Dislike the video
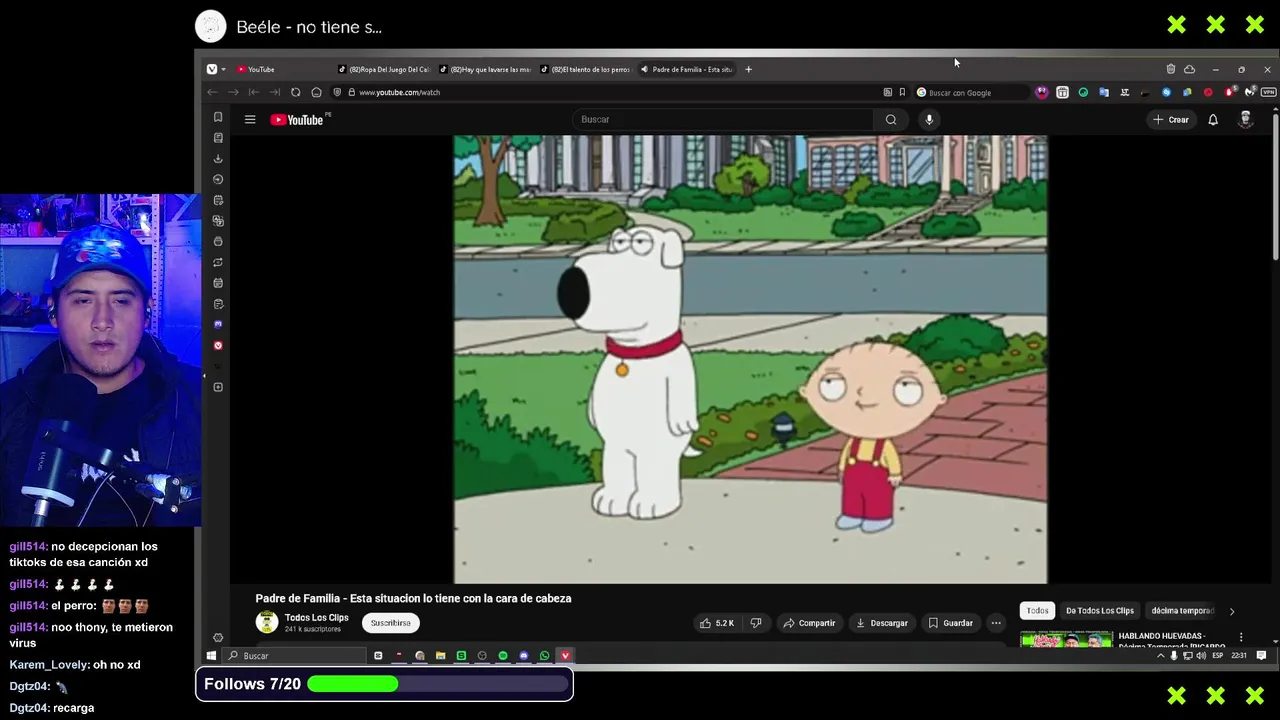 pos(756,623)
